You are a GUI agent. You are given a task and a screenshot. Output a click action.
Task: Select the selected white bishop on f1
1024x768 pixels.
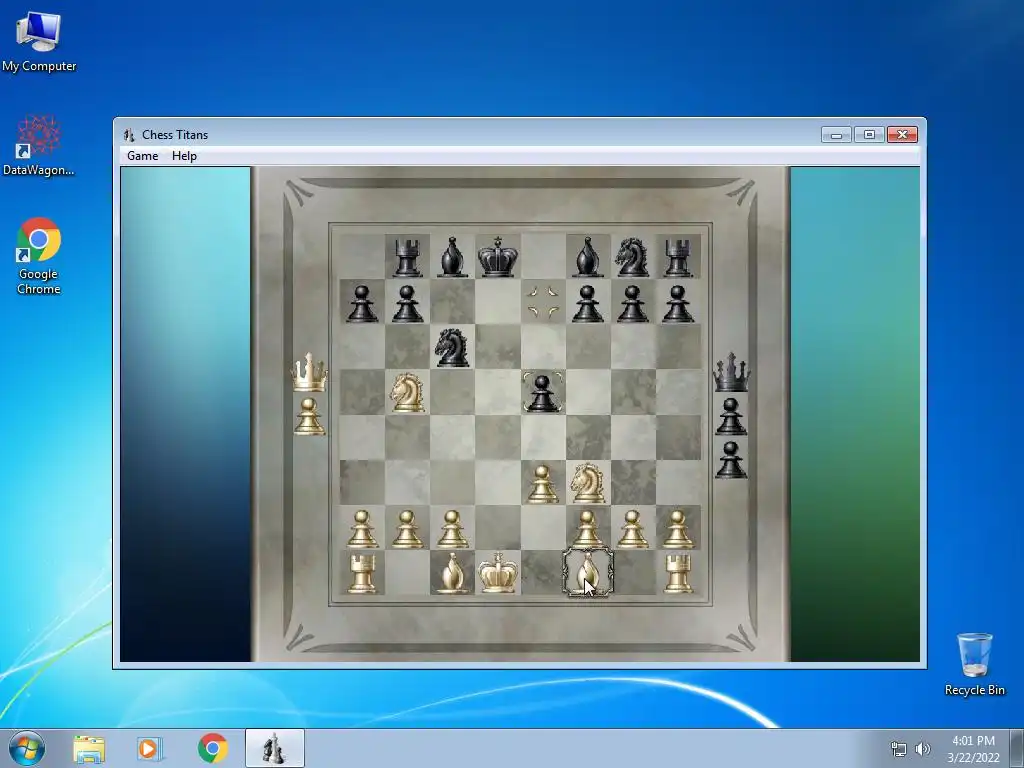pyautogui.click(x=588, y=572)
